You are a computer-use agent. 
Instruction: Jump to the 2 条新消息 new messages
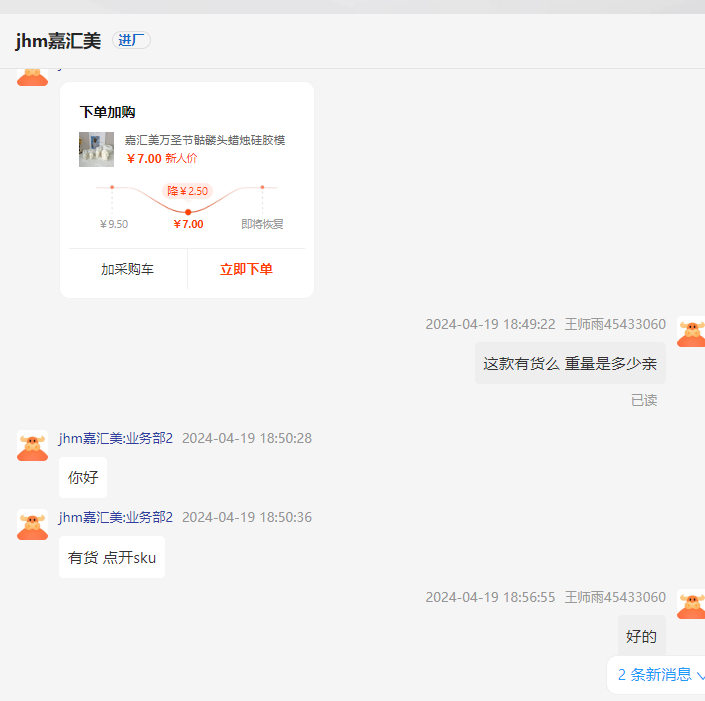(x=660, y=675)
